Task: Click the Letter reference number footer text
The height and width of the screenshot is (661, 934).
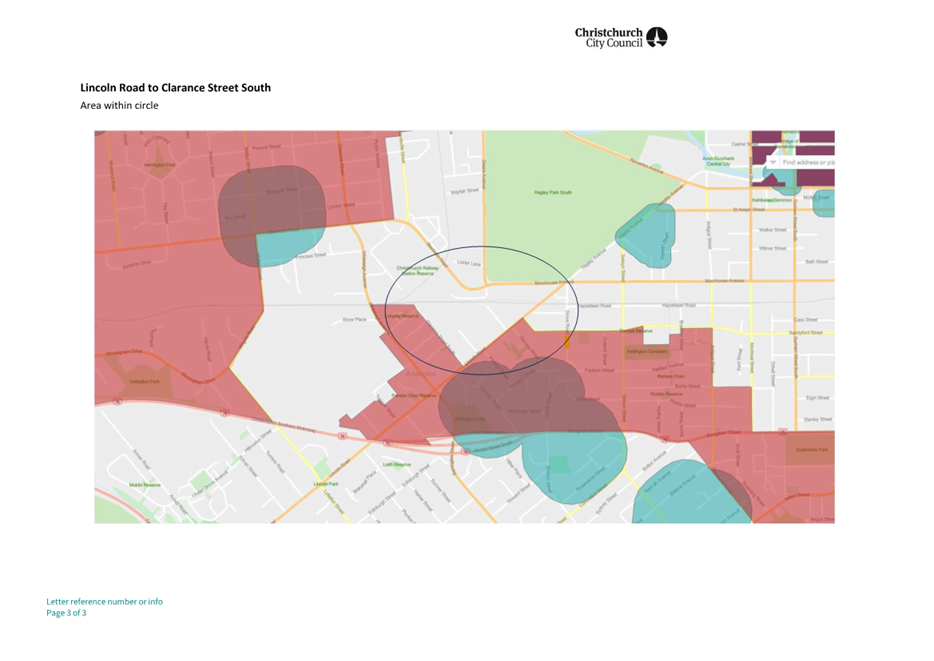Action: tap(104, 601)
